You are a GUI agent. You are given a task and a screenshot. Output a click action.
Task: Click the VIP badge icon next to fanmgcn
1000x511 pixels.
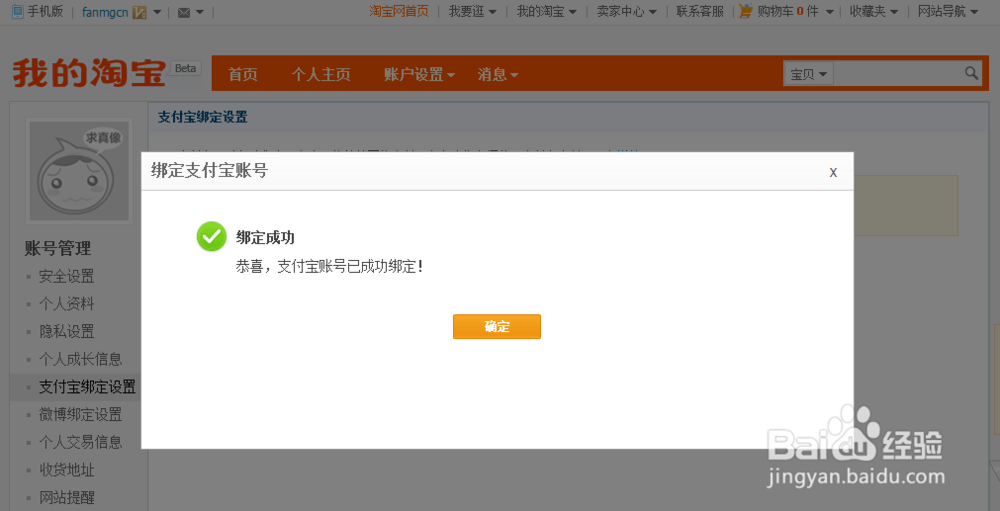pyautogui.click(x=139, y=12)
